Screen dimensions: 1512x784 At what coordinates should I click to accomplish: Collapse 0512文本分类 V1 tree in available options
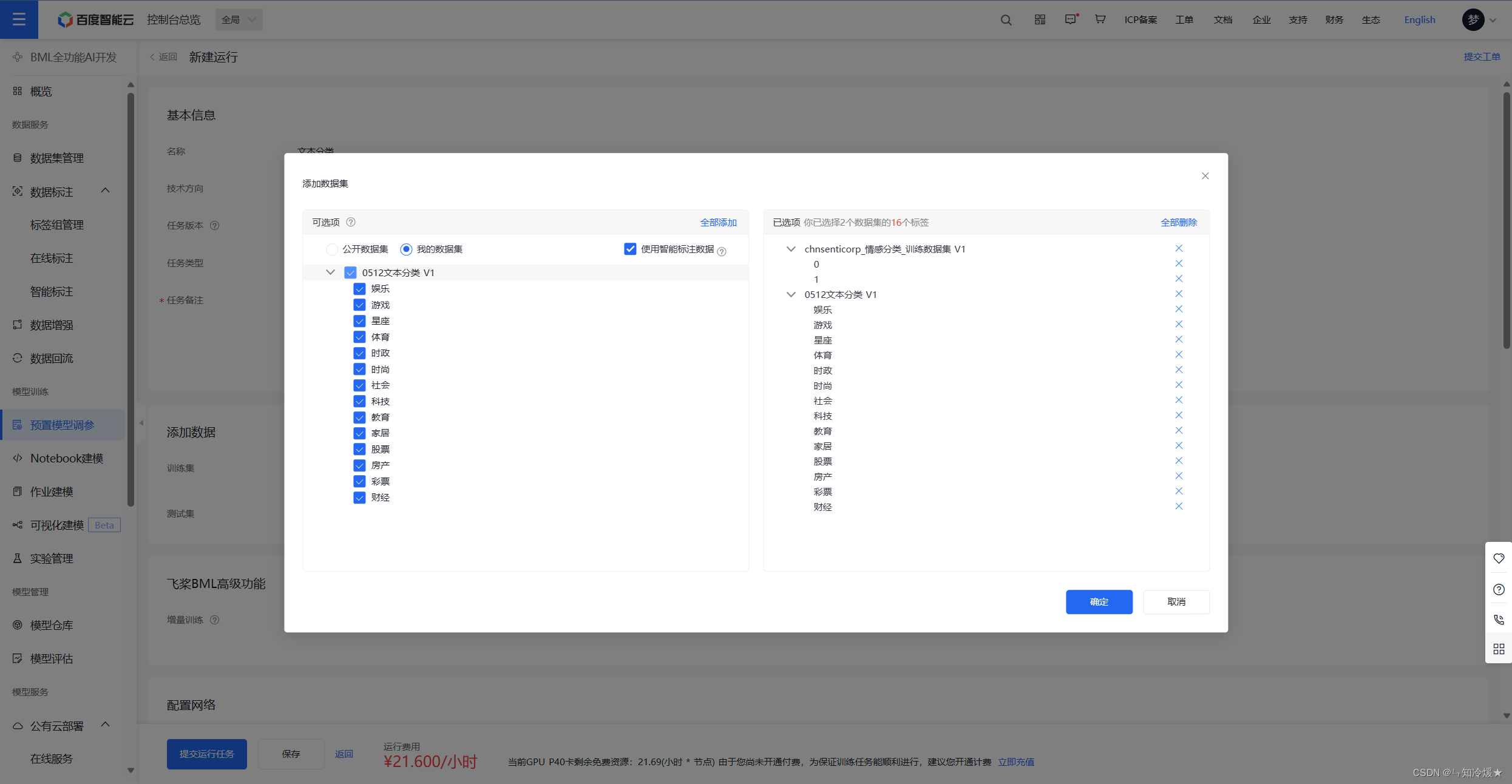330,272
